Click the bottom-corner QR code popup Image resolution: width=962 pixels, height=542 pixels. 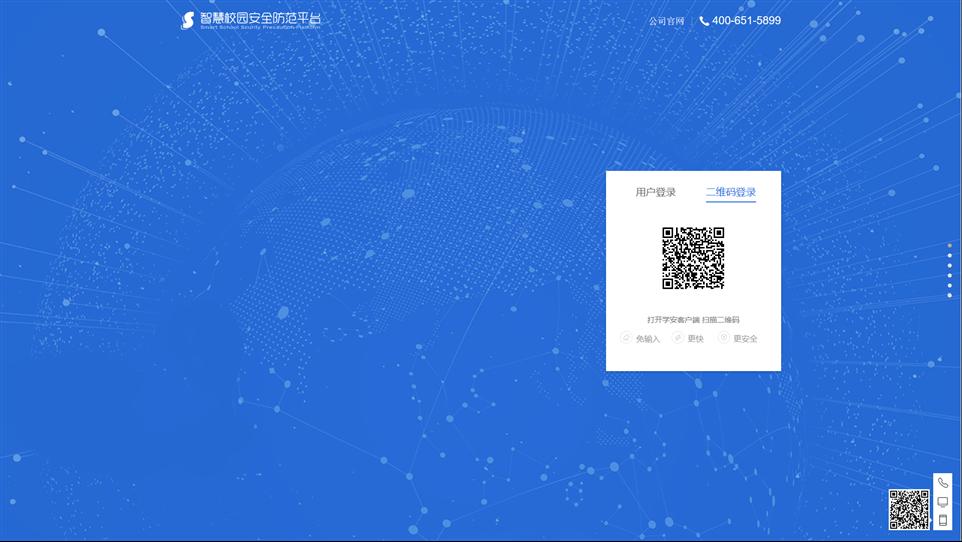[909, 509]
